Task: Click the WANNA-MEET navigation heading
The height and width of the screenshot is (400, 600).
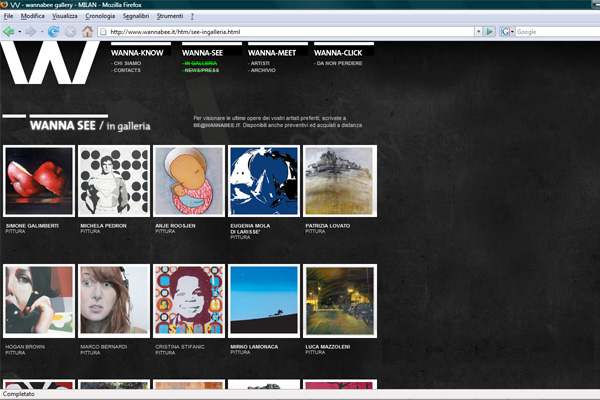Action: coord(272,53)
